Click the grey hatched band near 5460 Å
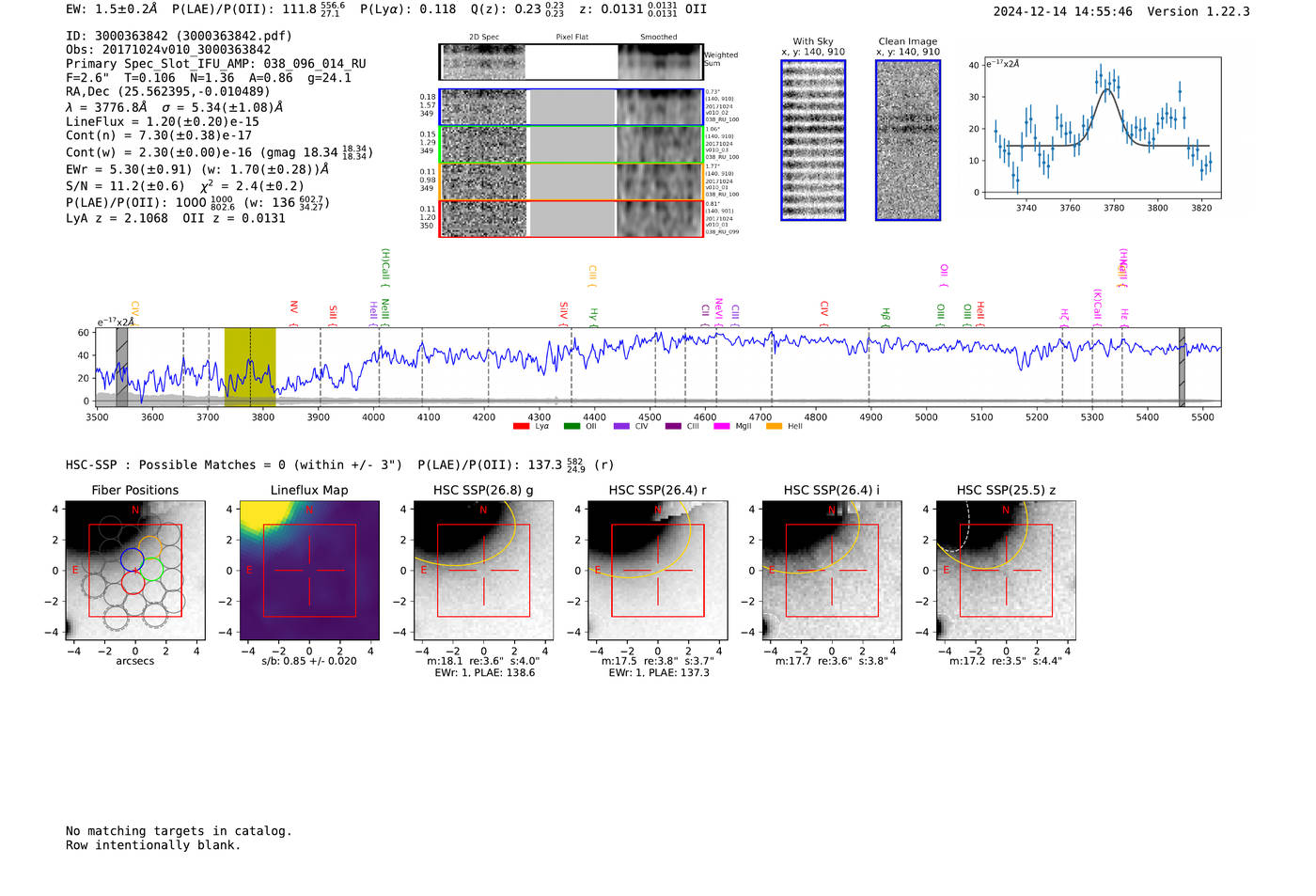 [1182, 367]
